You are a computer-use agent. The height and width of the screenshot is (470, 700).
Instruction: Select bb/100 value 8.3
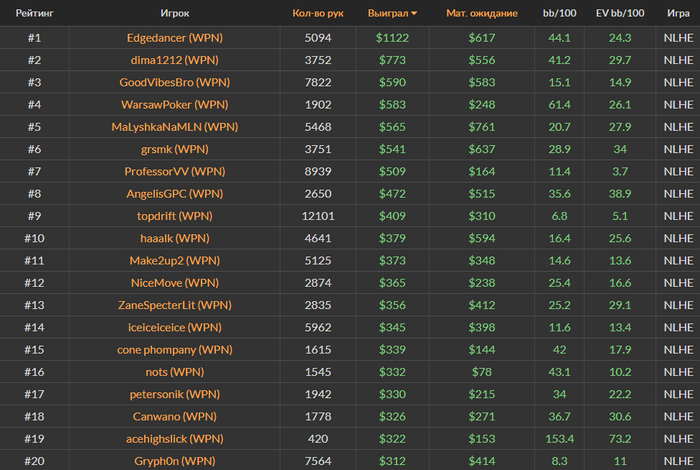559,461
